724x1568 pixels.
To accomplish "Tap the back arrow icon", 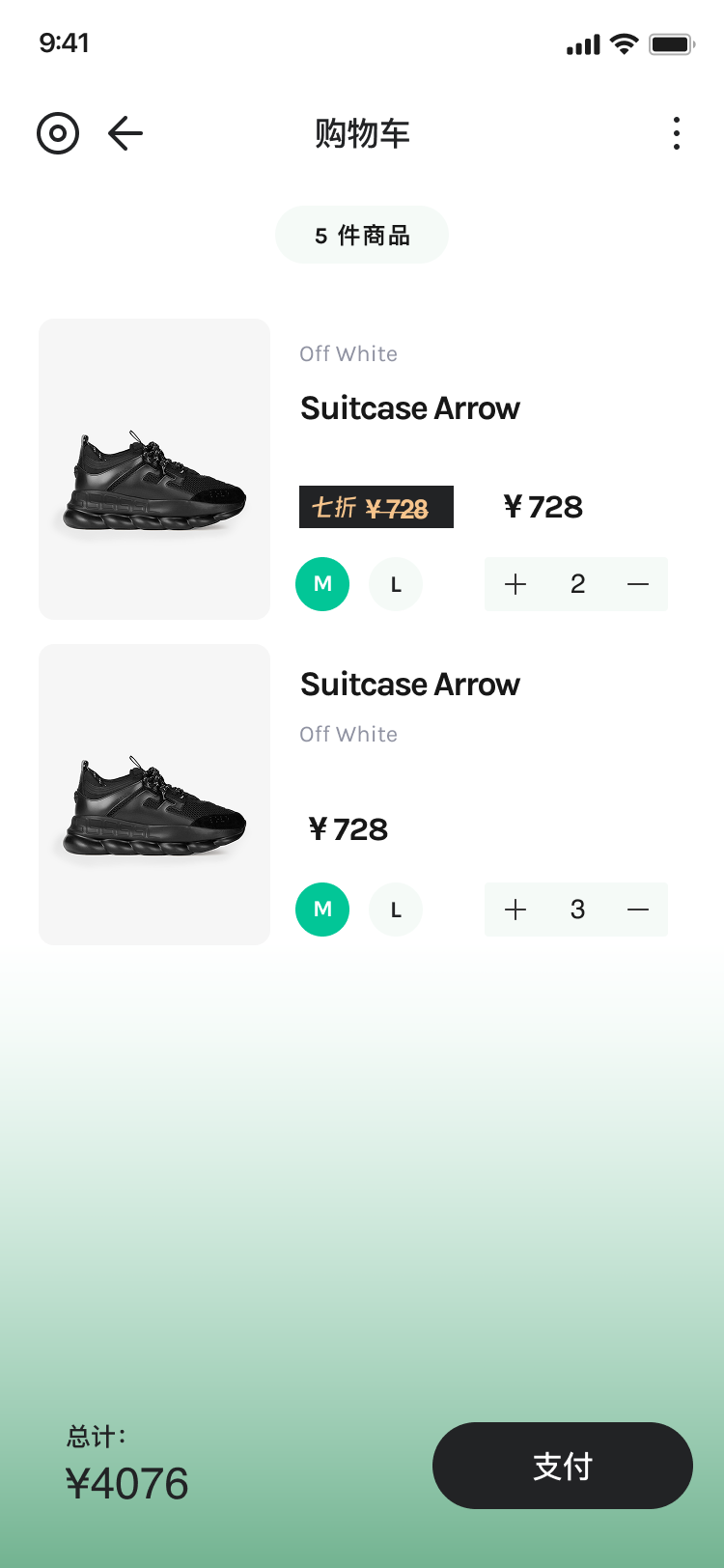I will tap(125, 133).
